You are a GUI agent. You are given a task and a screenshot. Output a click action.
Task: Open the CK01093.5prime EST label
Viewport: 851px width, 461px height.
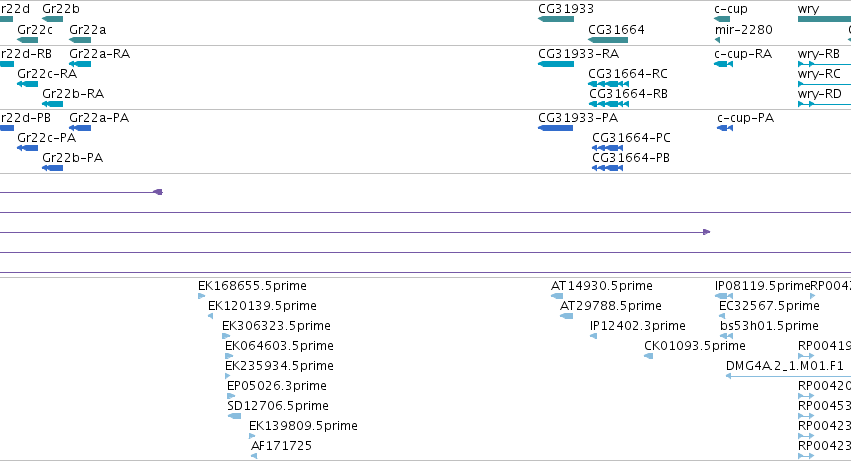click(x=695, y=346)
